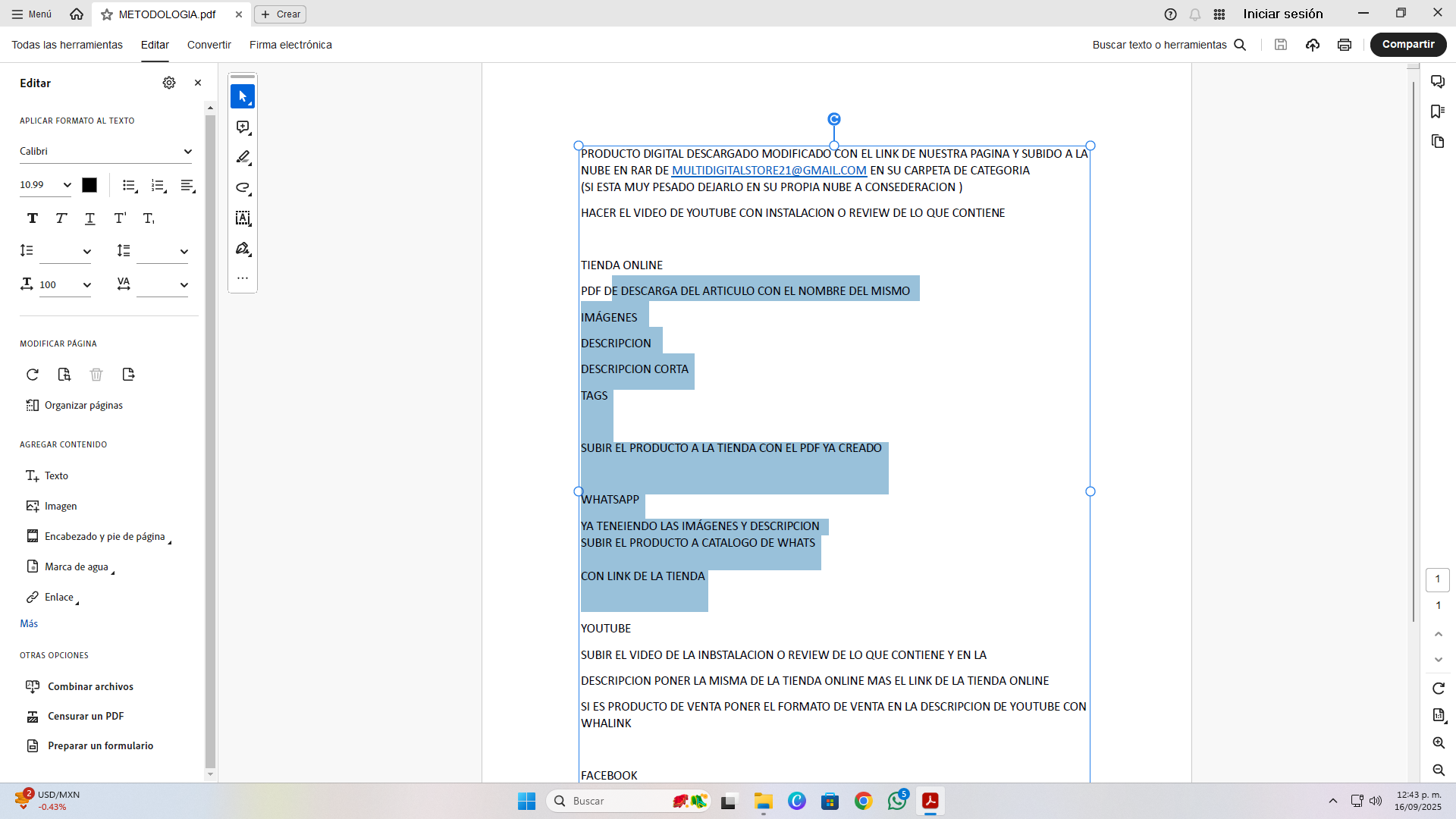Click the text box selection tool
This screenshot has height=819, width=1456.
coord(243,218)
